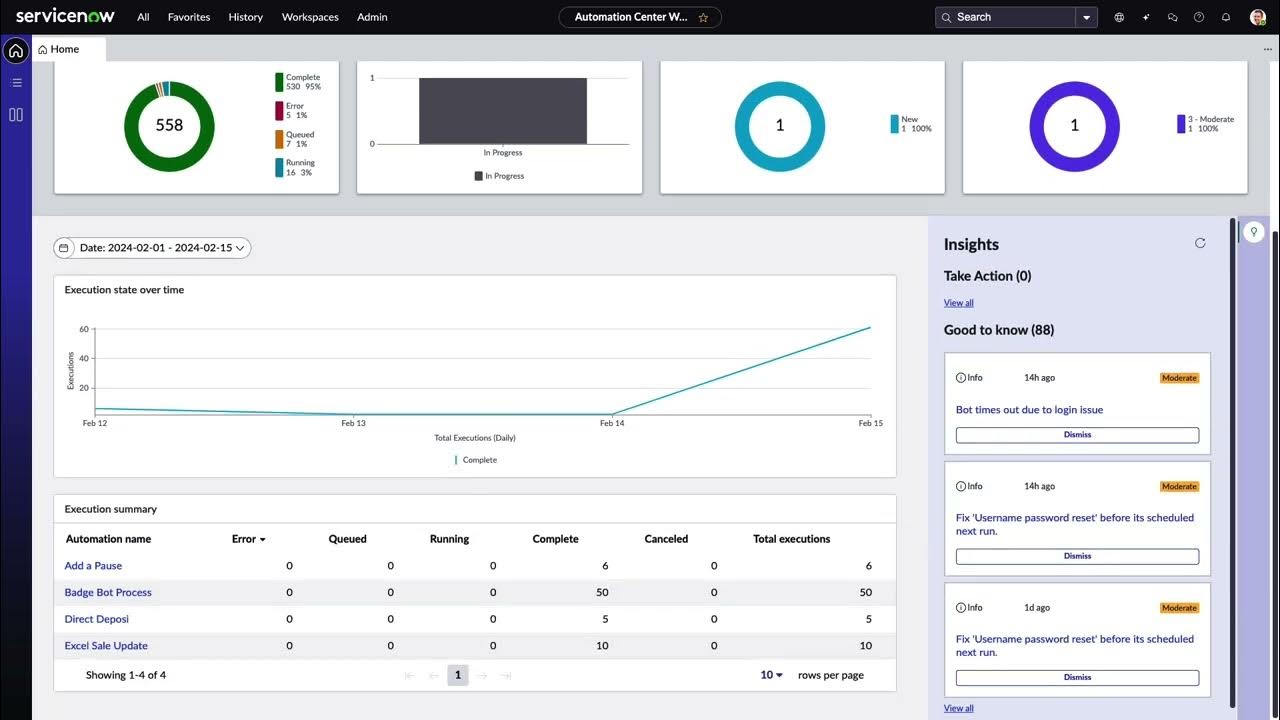Open your user avatar menu
The image size is (1280, 720).
click(1257, 17)
